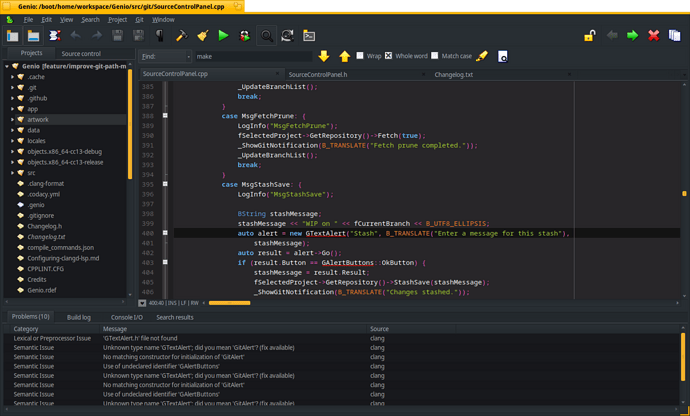Click the terminal console icon in toolbar
This screenshot has width=690, height=416.
tap(308, 36)
